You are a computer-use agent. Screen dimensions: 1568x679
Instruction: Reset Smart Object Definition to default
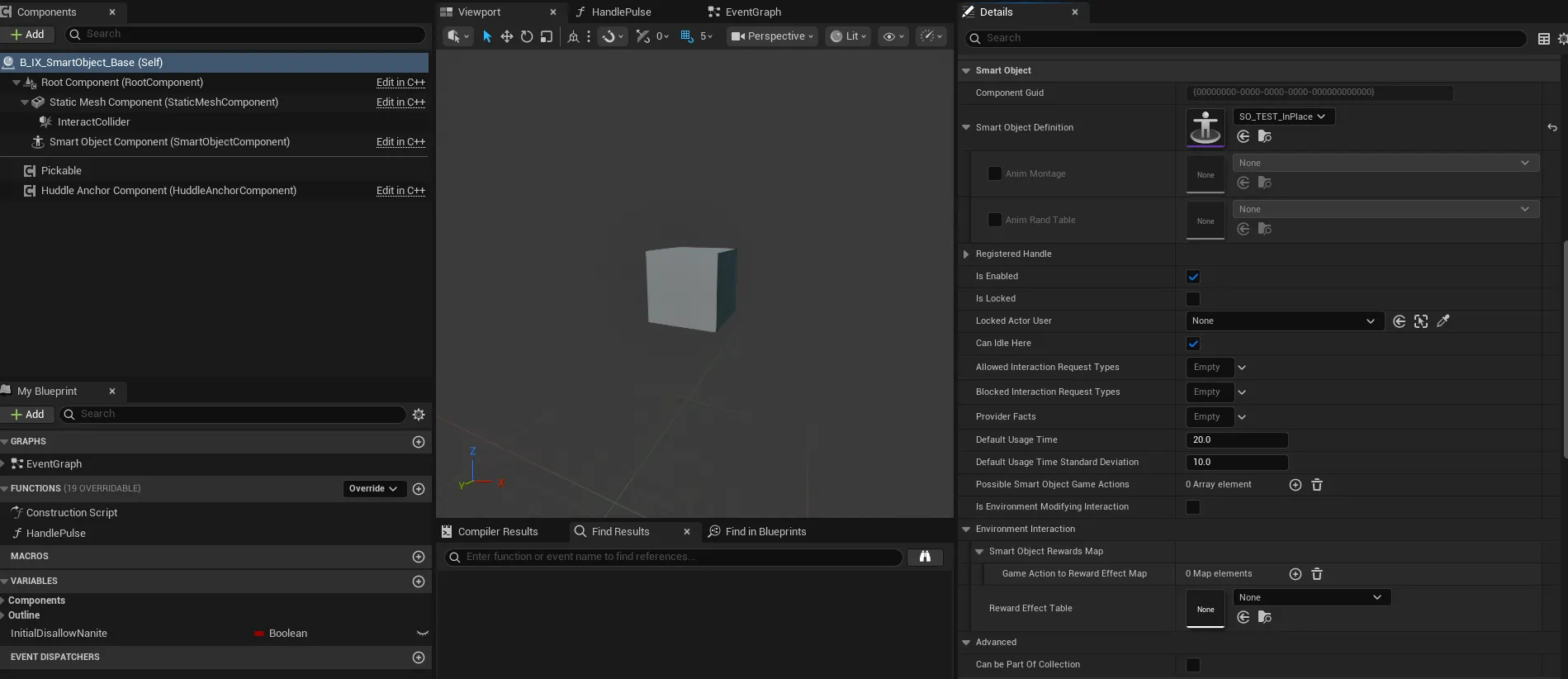pos(1552,127)
